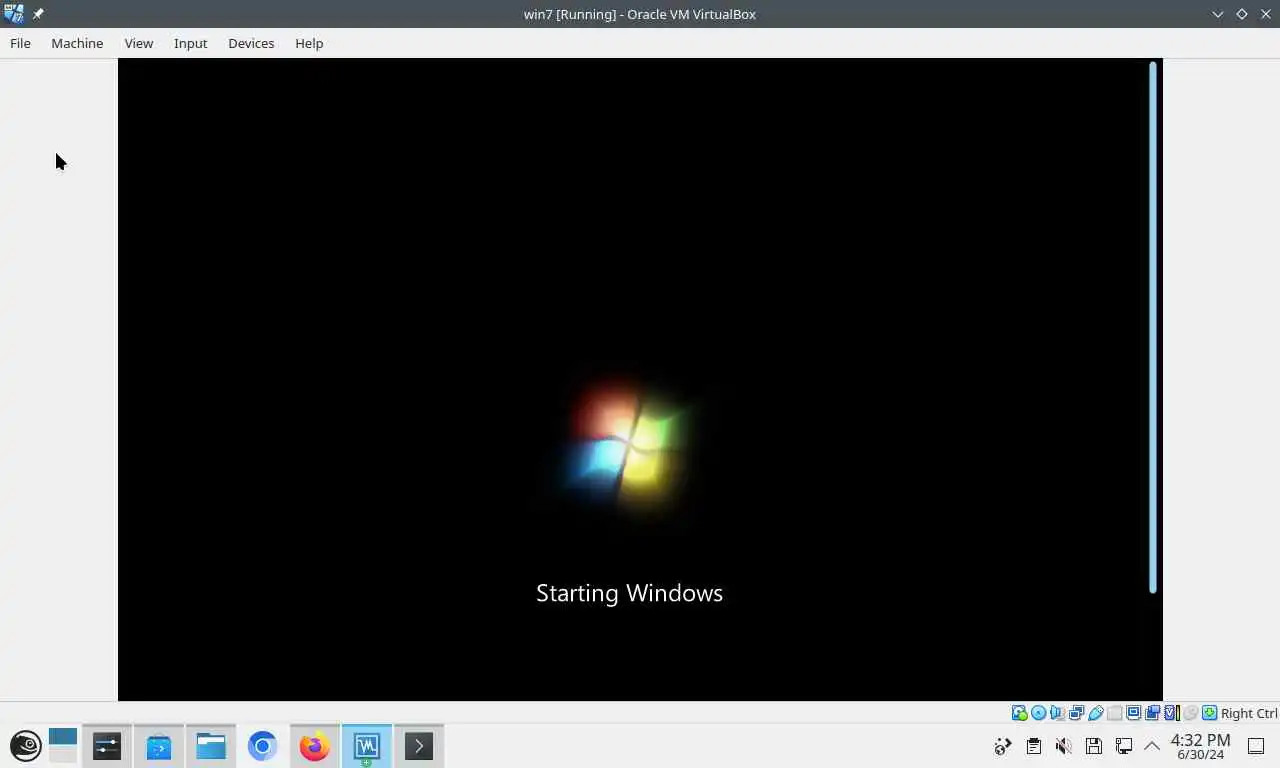The height and width of the screenshot is (768, 1280).
Task: Open the Dolphin file manager
Action: pos(211,746)
